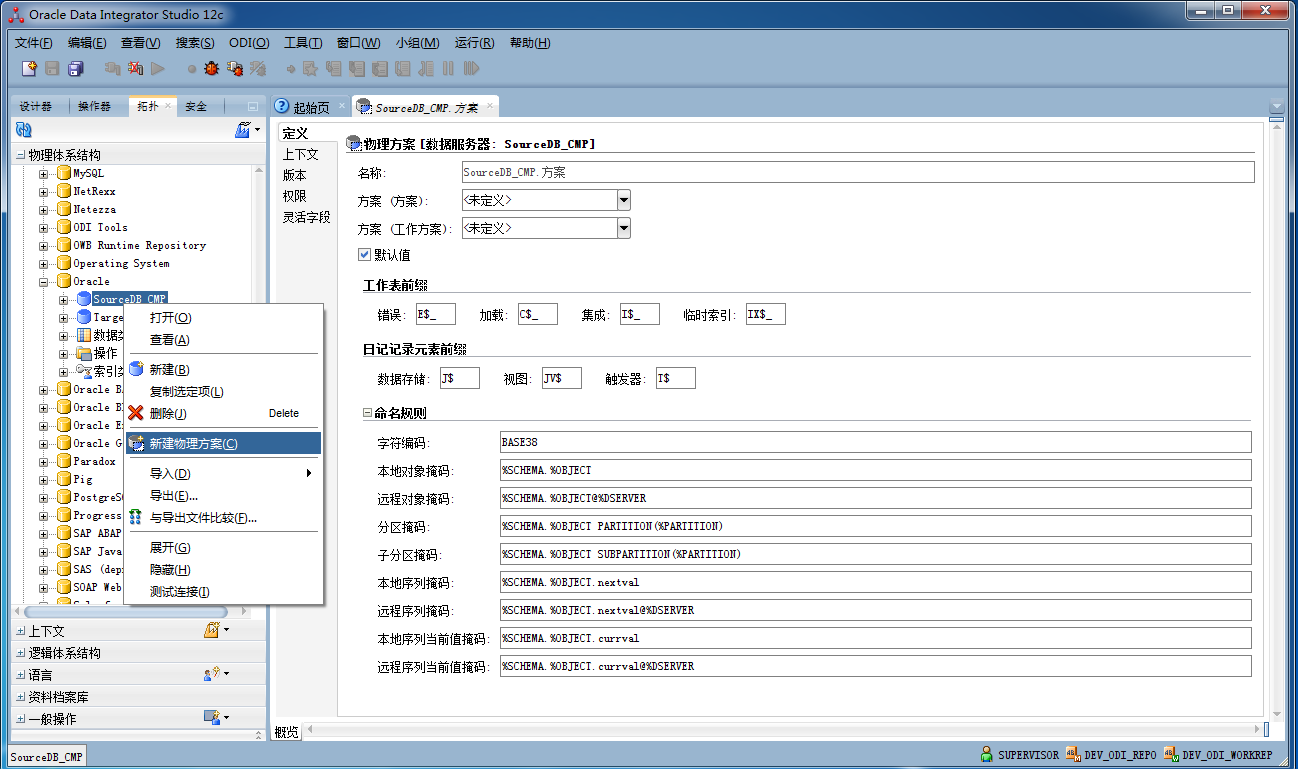
Task: Click the minimize panel icon in navigator
Action: click(x=253, y=106)
